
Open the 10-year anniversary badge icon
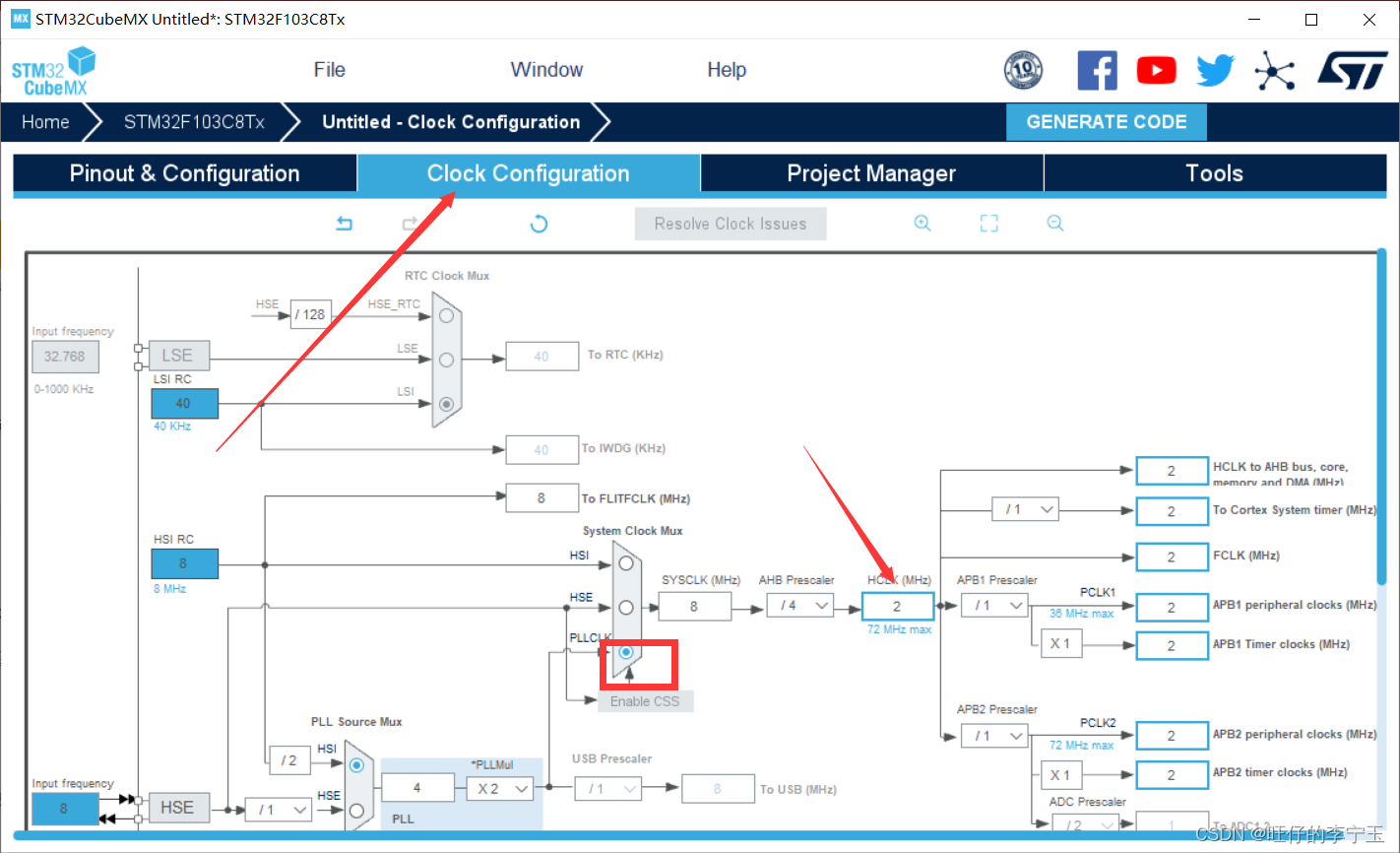(1023, 70)
